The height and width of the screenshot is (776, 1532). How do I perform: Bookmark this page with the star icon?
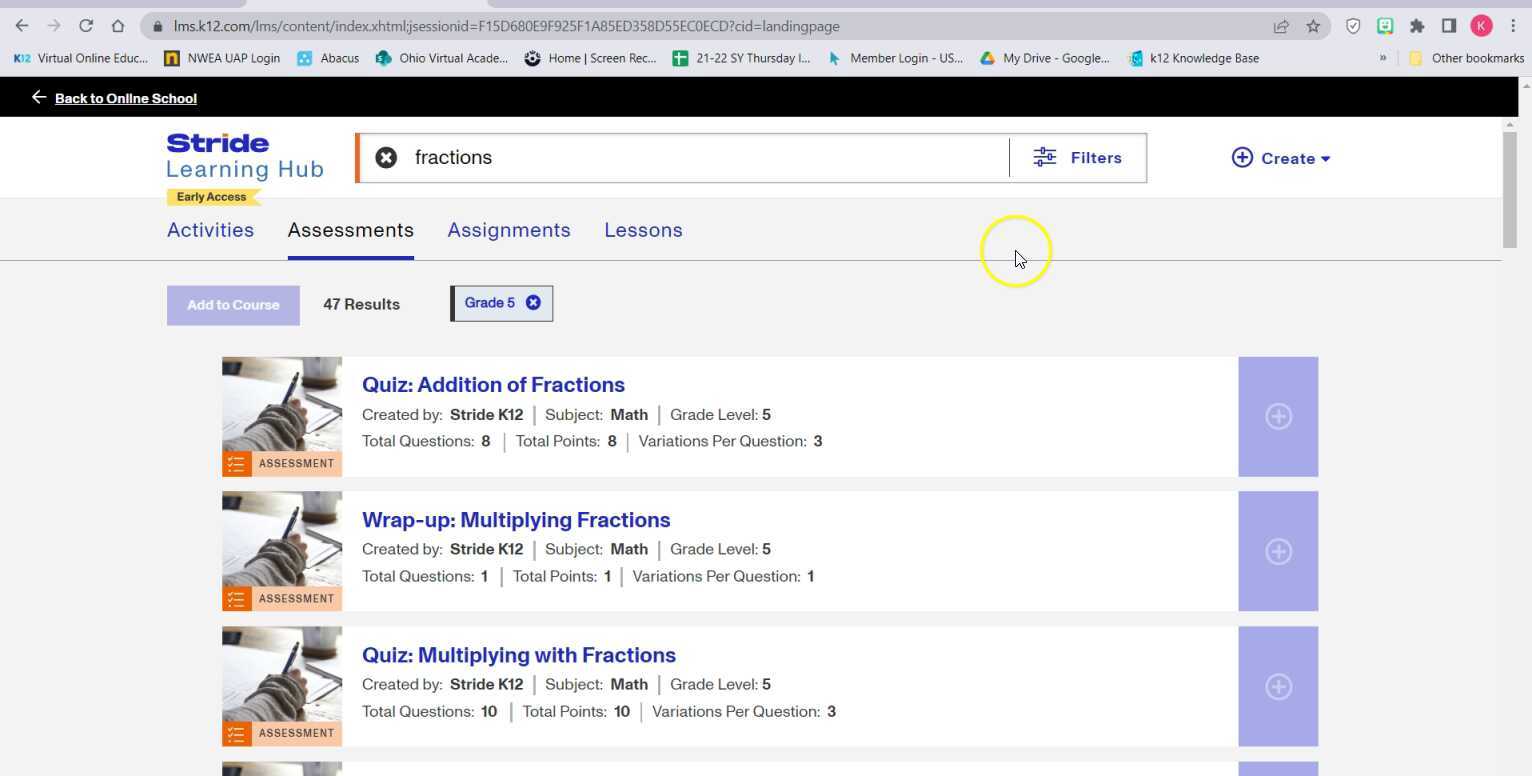tap(1313, 26)
